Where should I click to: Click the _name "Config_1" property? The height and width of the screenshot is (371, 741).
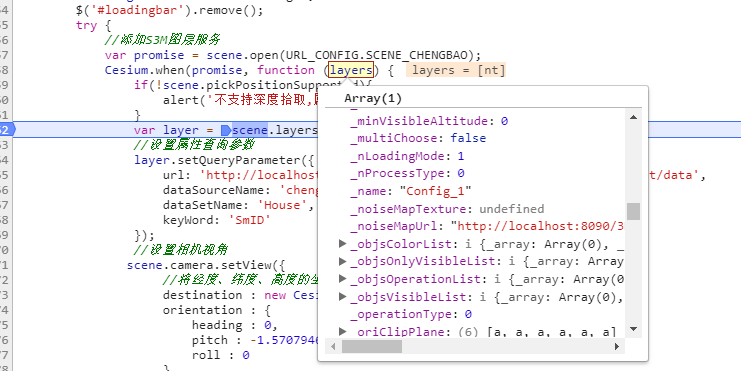[x=411, y=191]
